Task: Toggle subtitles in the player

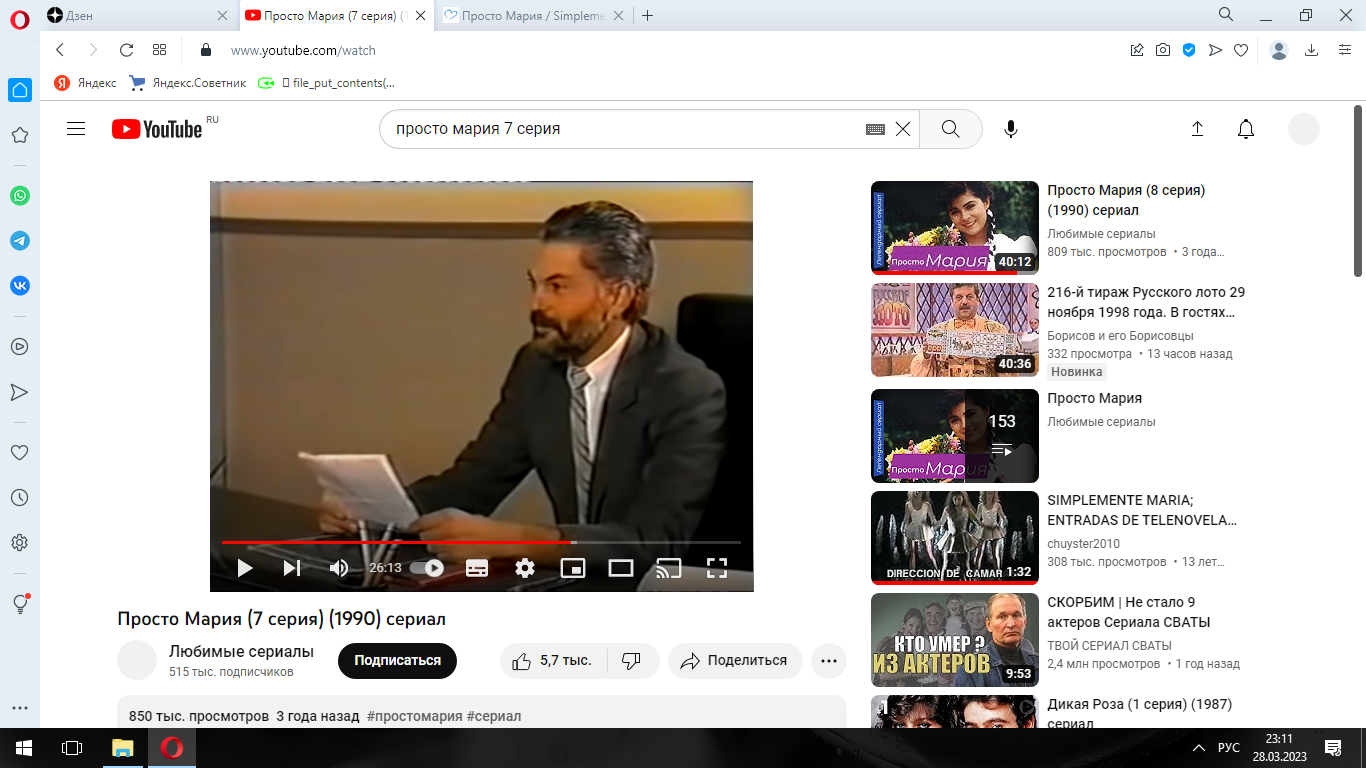Action: [477, 568]
